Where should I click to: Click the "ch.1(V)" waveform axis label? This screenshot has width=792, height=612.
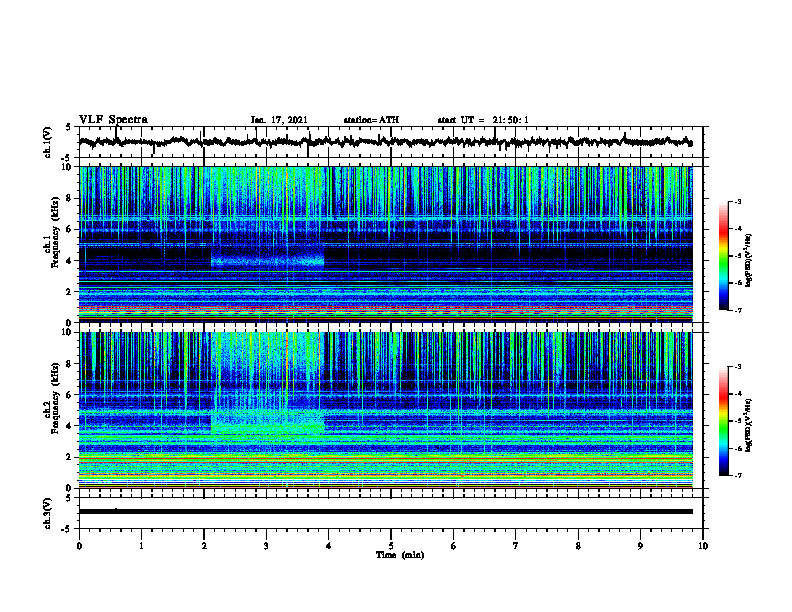pos(48,142)
